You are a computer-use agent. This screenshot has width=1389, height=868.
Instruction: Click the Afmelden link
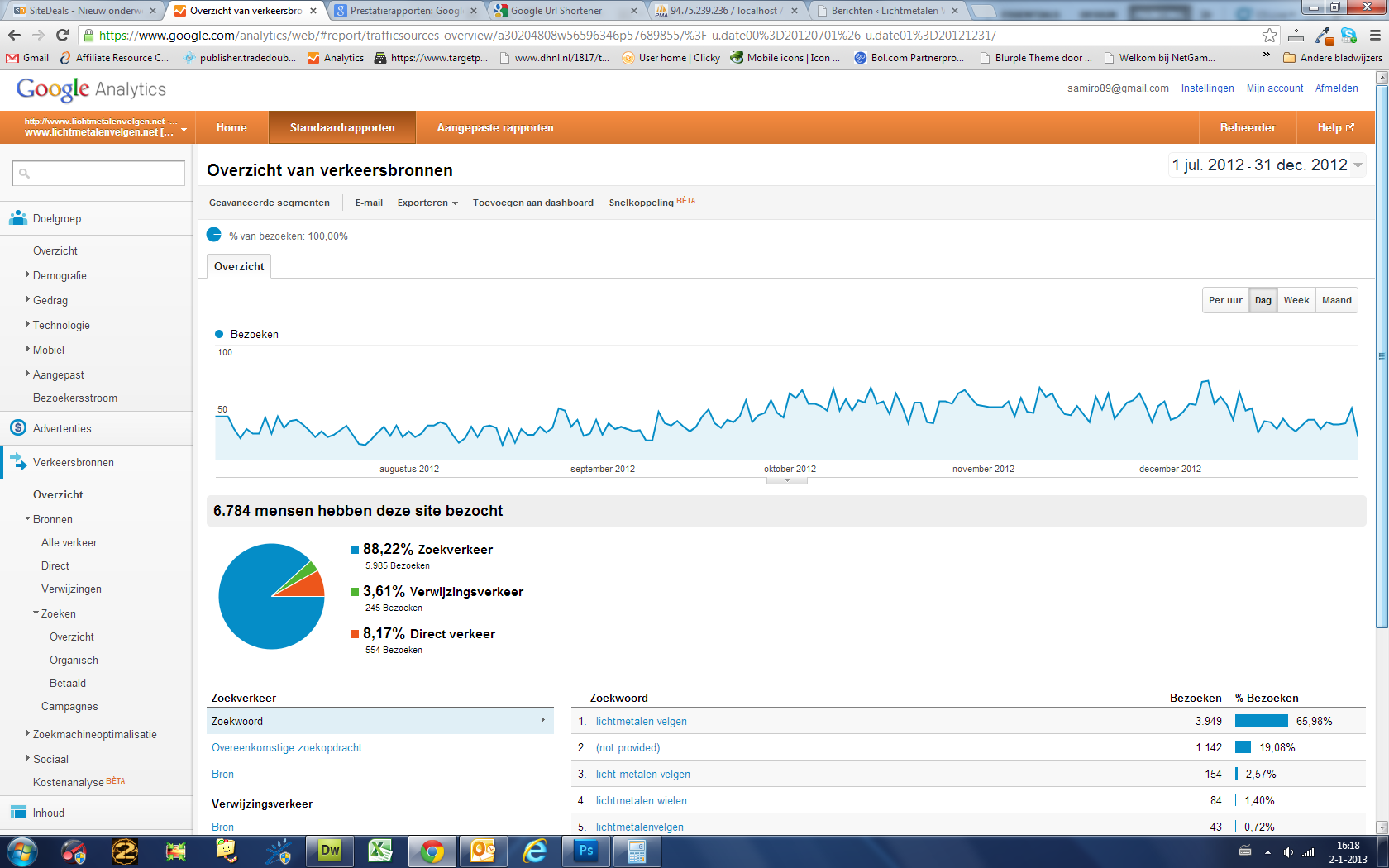coord(1336,88)
